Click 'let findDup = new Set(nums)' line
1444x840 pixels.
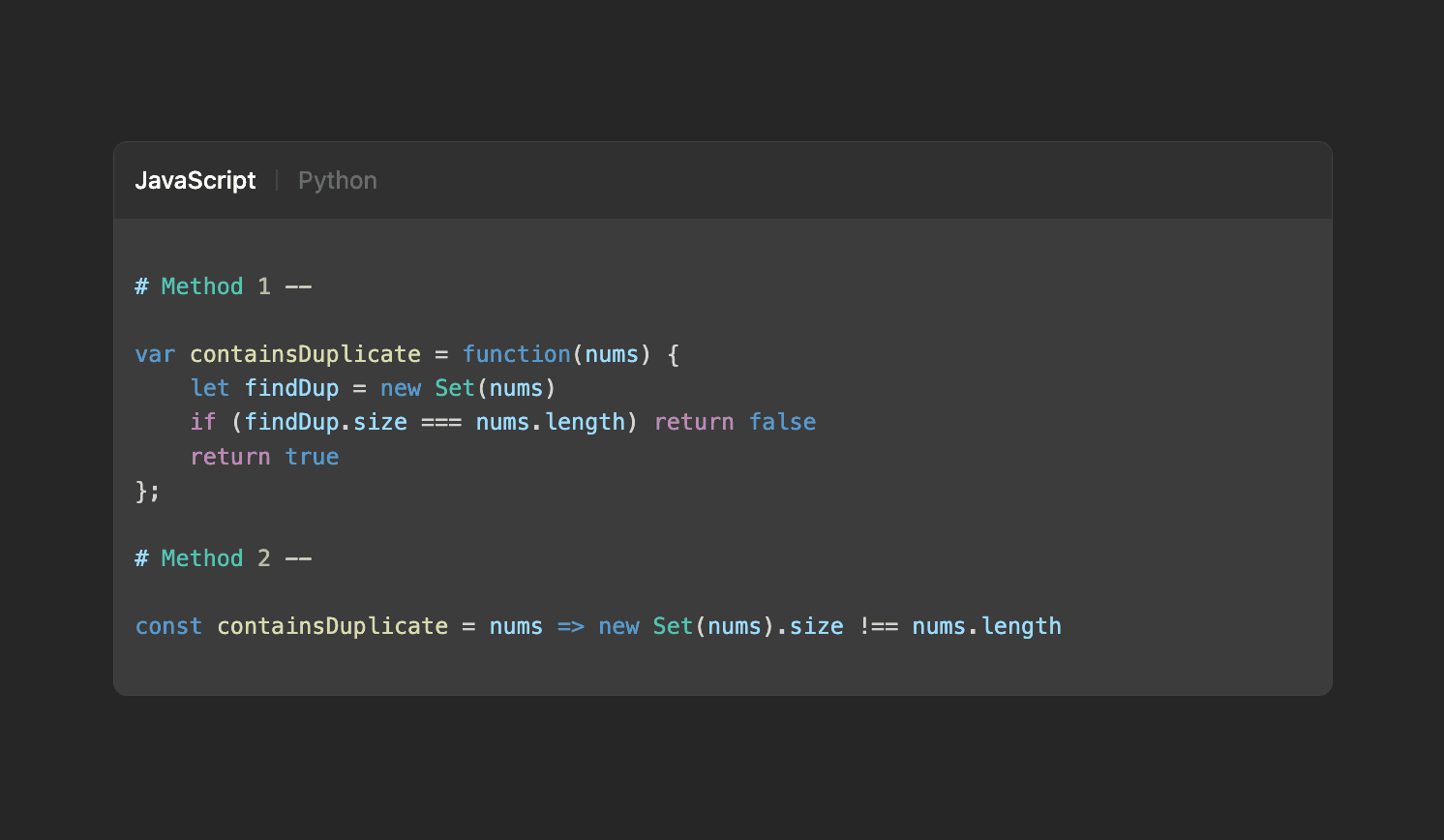click(373, 388)
